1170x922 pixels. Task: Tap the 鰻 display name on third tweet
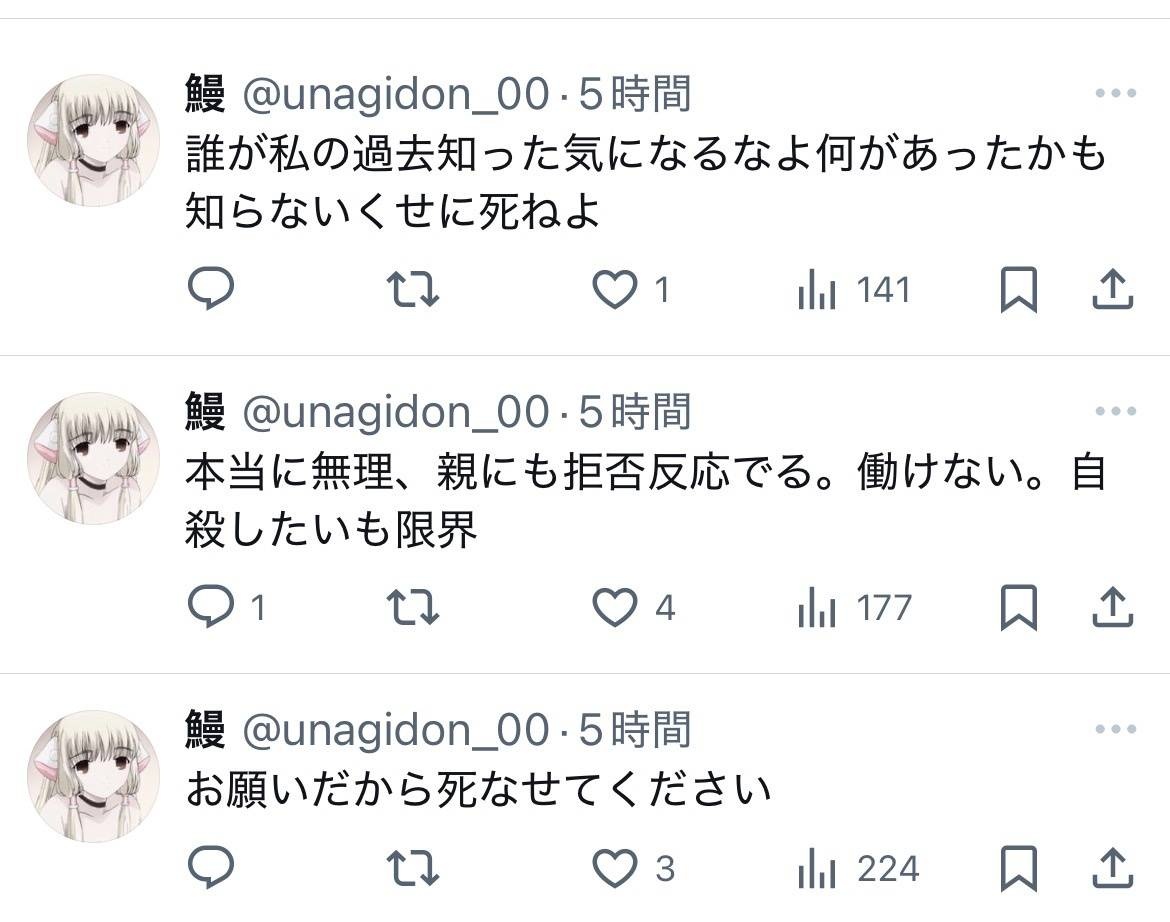point(205,730)
